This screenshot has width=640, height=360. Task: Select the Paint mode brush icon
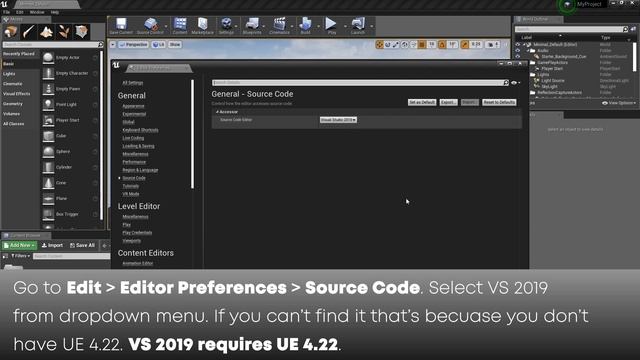pos(28,32)
